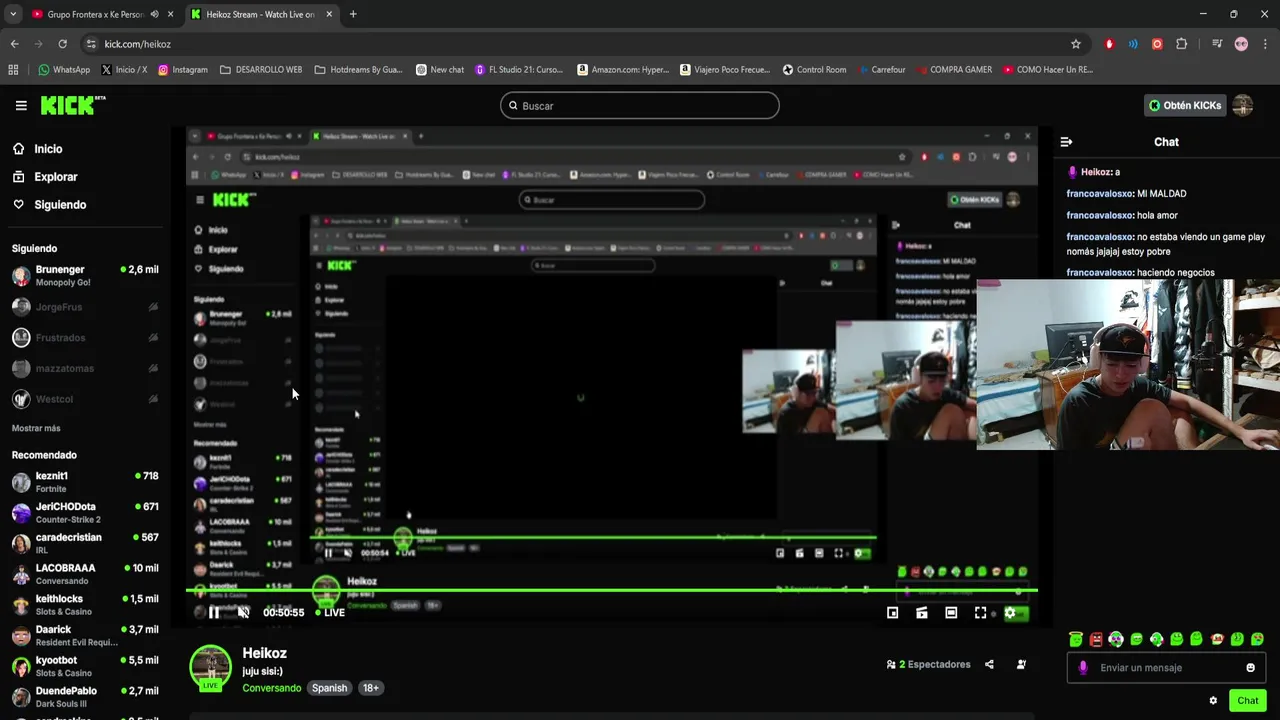Viewport: 1280px width, 720px height.
Task: Open the Hotdreams bookmark folder
Action: [x=359, y=70]
